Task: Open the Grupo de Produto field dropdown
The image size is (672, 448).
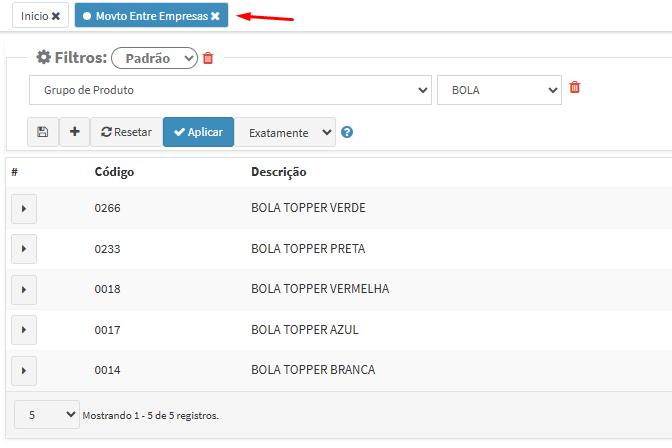Action: click(x=230, y=90)
